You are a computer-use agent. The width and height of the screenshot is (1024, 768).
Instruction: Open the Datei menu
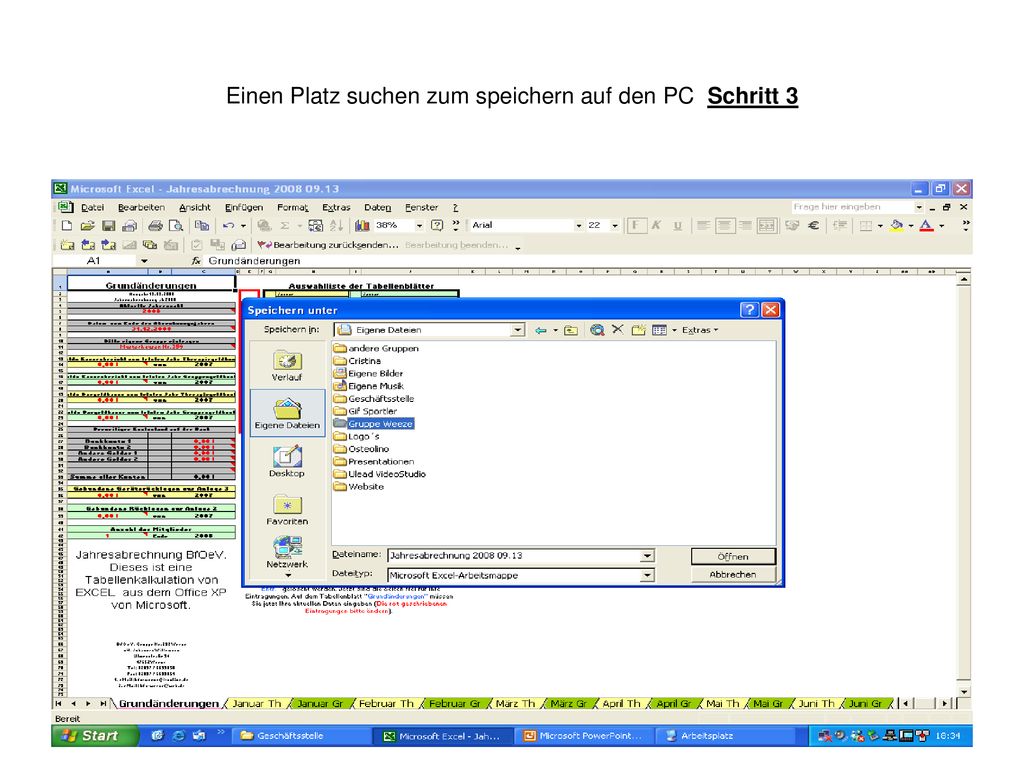coord(92,207)
